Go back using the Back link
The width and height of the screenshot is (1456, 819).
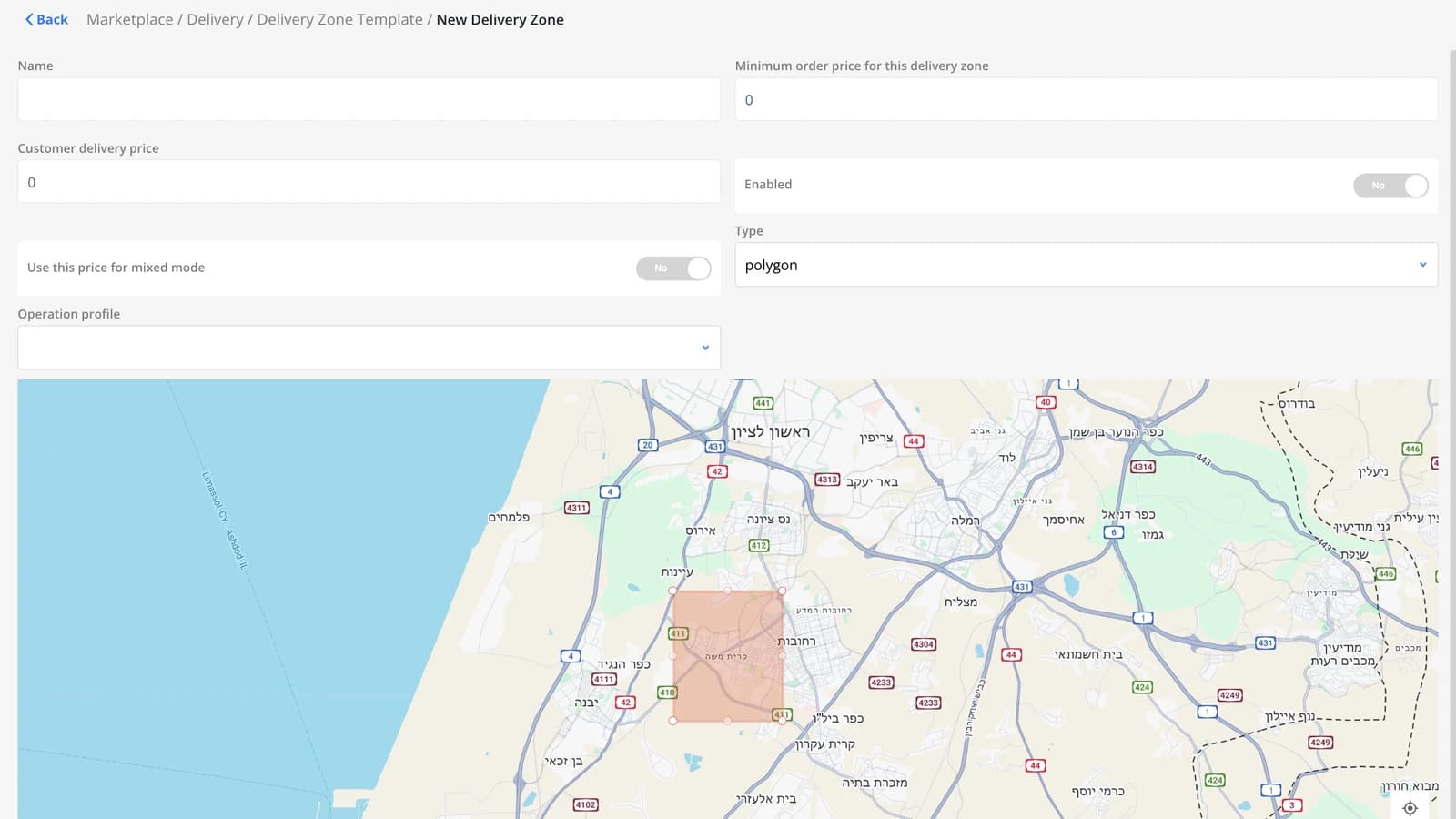(x=46, y=19)
